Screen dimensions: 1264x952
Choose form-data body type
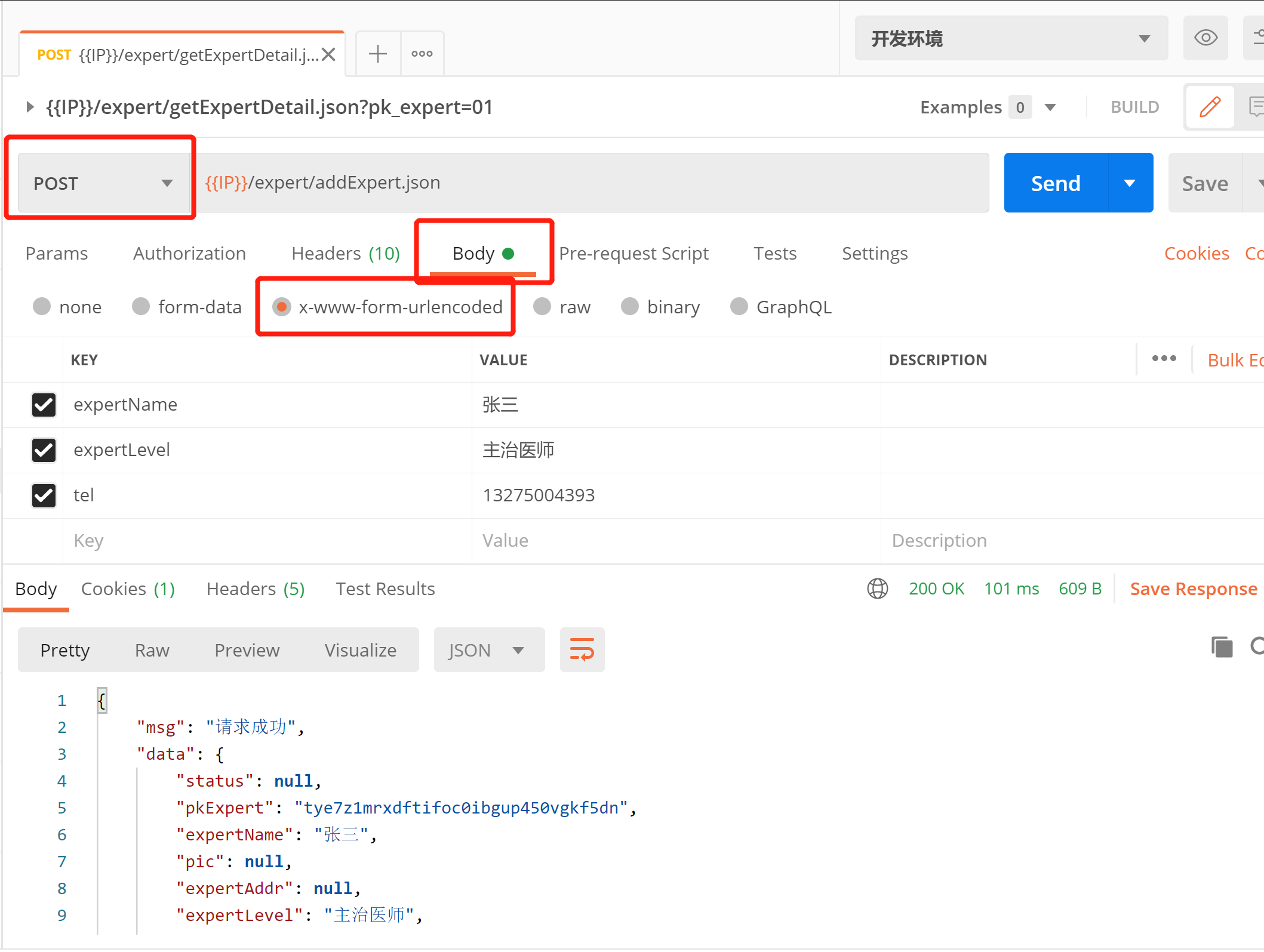tap(141, 307)
